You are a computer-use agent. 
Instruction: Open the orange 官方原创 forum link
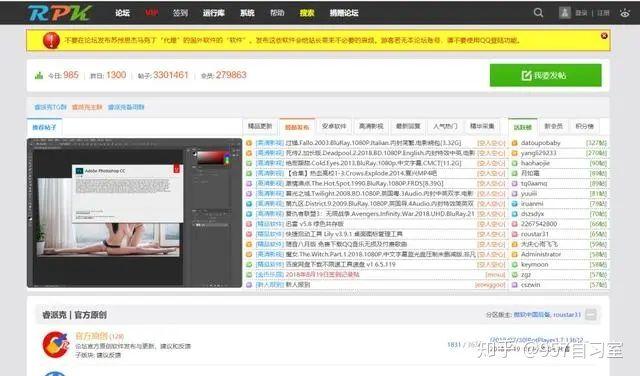(92, 336)
